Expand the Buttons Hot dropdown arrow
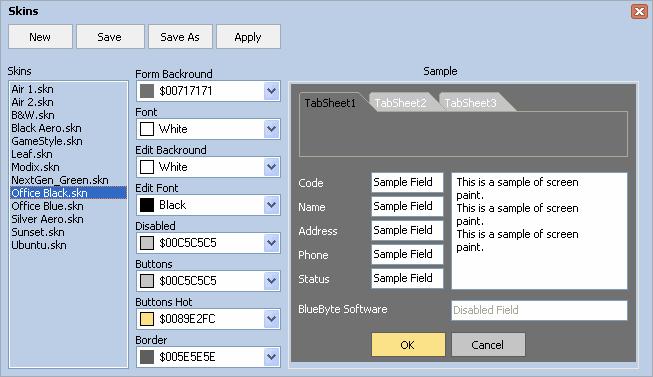The height and width of the screenshot is (377, 653). 272,319
